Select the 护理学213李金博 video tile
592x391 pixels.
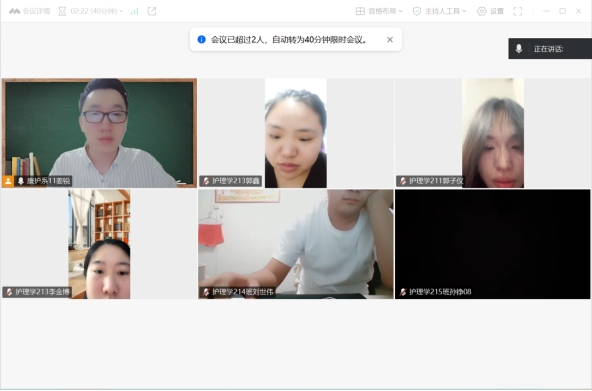coord(99,244)
